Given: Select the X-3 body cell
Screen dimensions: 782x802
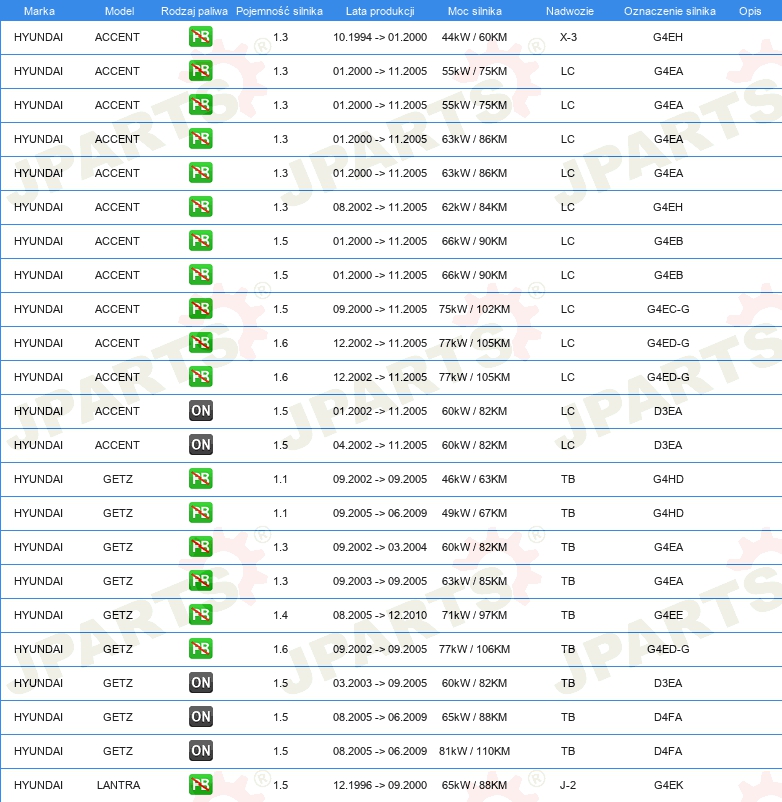Looking at the screenshot, I should pyautogui.click(x=568, y=37).
